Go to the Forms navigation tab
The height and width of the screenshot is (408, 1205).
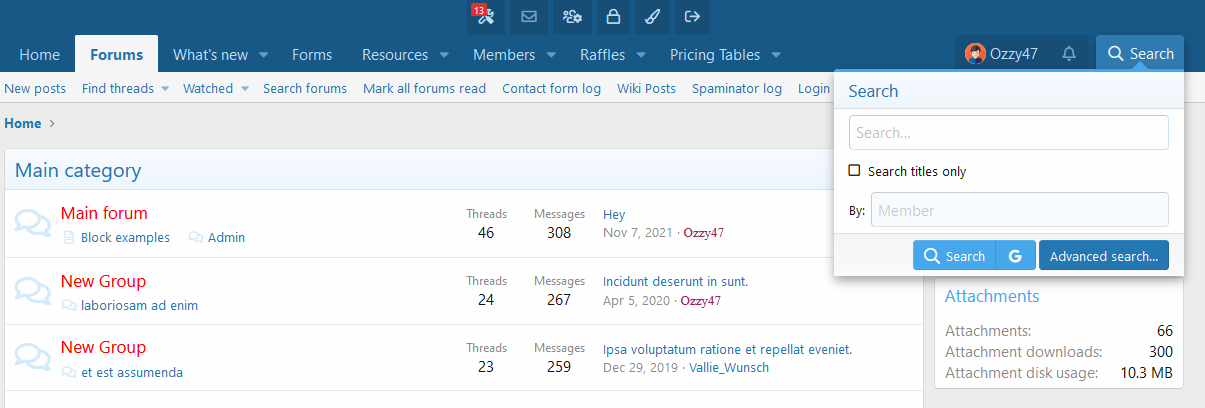[x=312, y=55]
